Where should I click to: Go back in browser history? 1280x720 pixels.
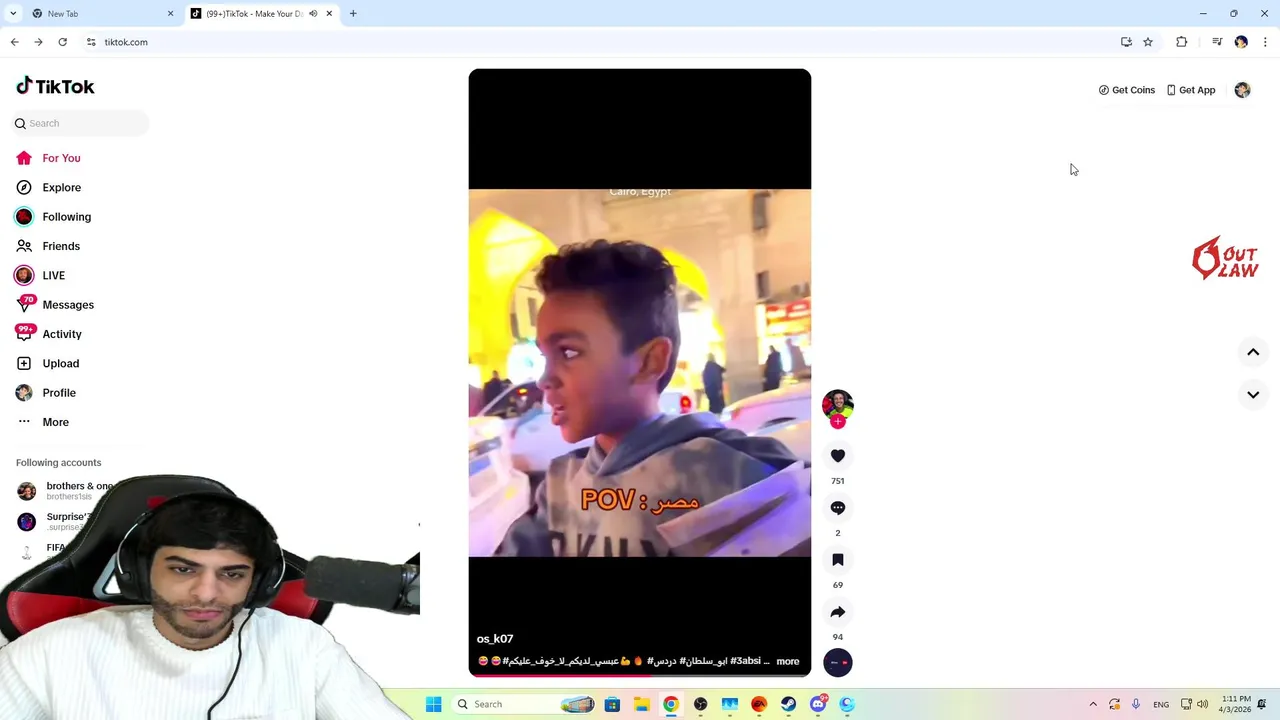tap(14, 42)
